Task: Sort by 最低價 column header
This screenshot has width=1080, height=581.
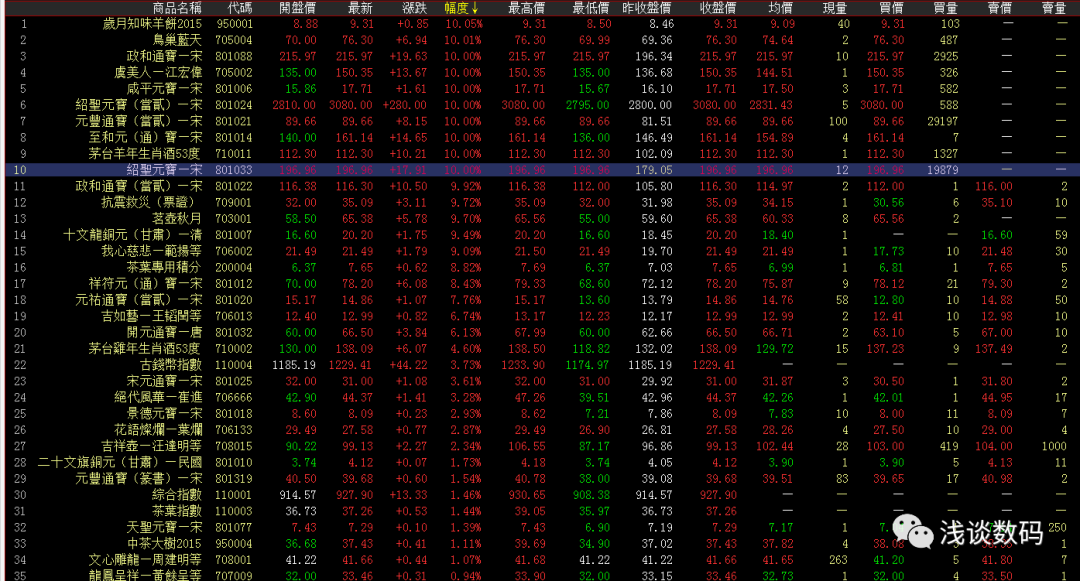Action: [x=591, y=8]
